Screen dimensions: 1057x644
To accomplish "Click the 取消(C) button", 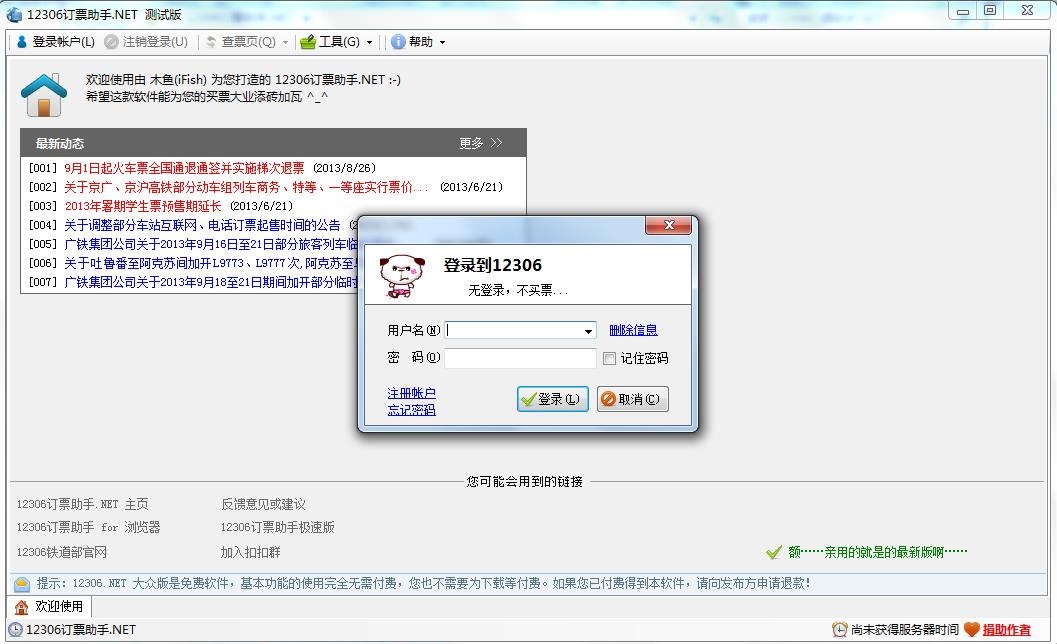I will tap(632, 399).
